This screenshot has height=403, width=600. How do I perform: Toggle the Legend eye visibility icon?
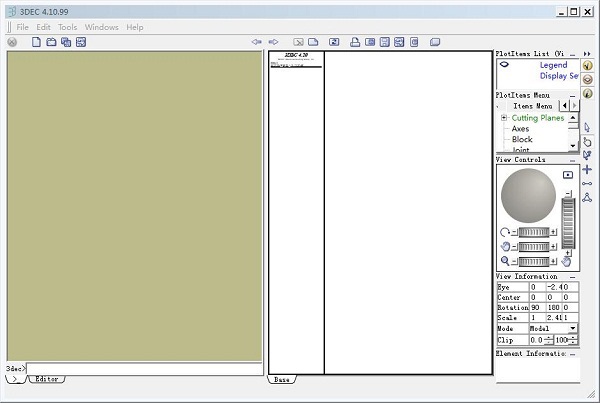click(x=505, y=65)
